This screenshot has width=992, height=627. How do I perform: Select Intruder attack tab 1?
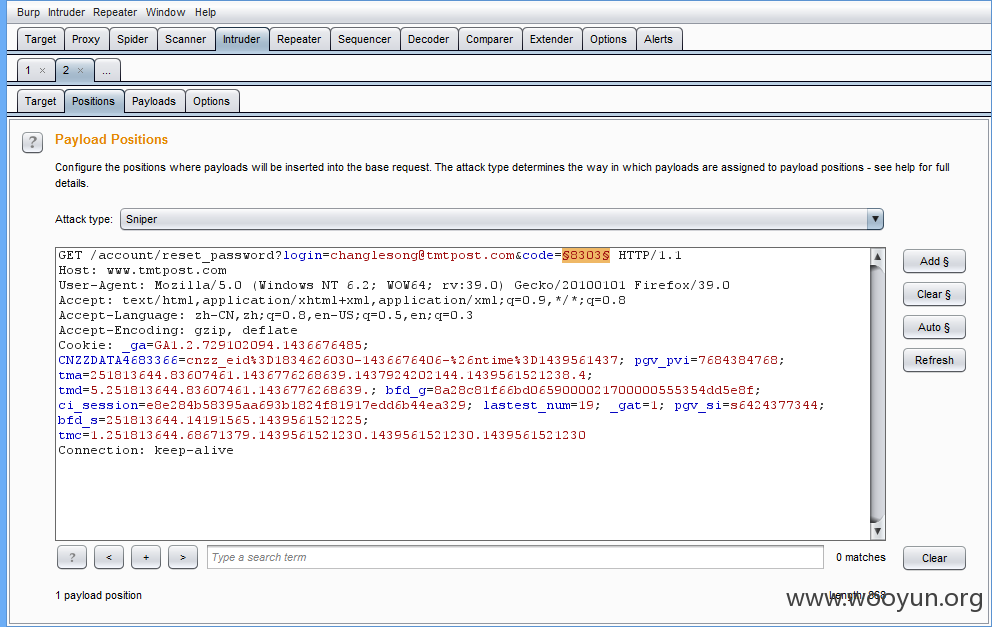28,70
